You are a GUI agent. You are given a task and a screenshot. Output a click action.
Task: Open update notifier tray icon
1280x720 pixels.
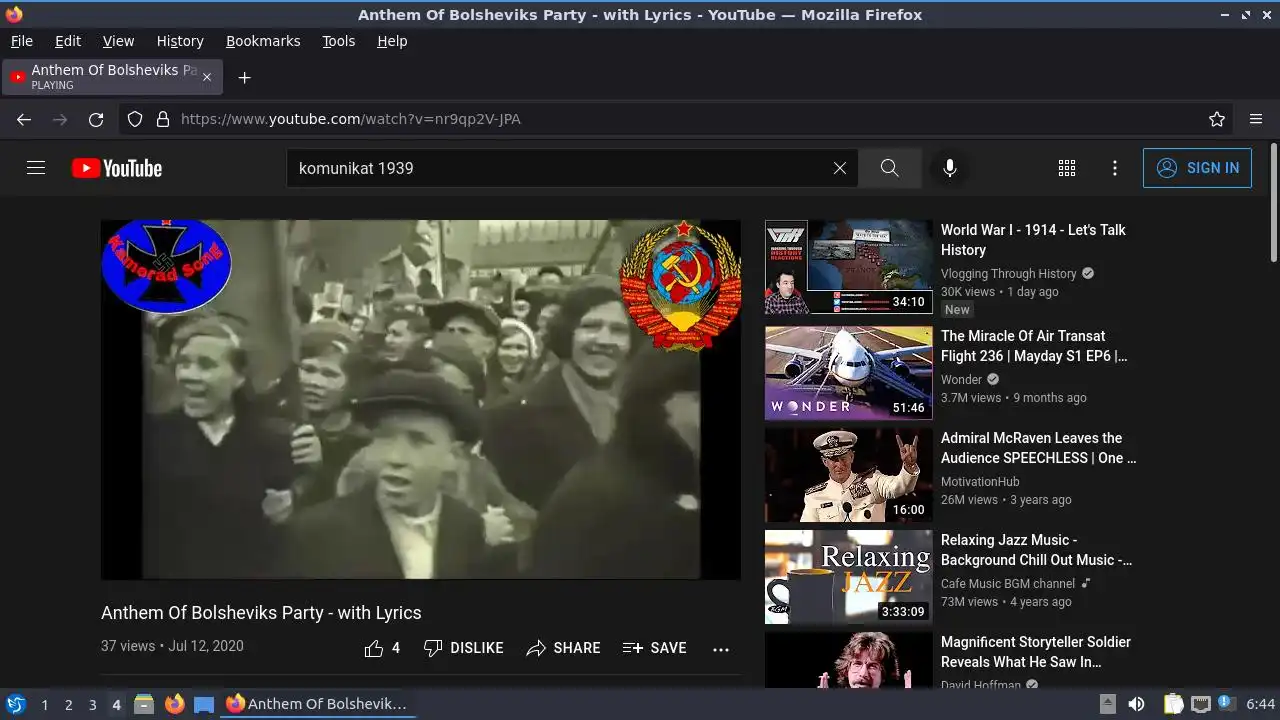click(1225, 703)
